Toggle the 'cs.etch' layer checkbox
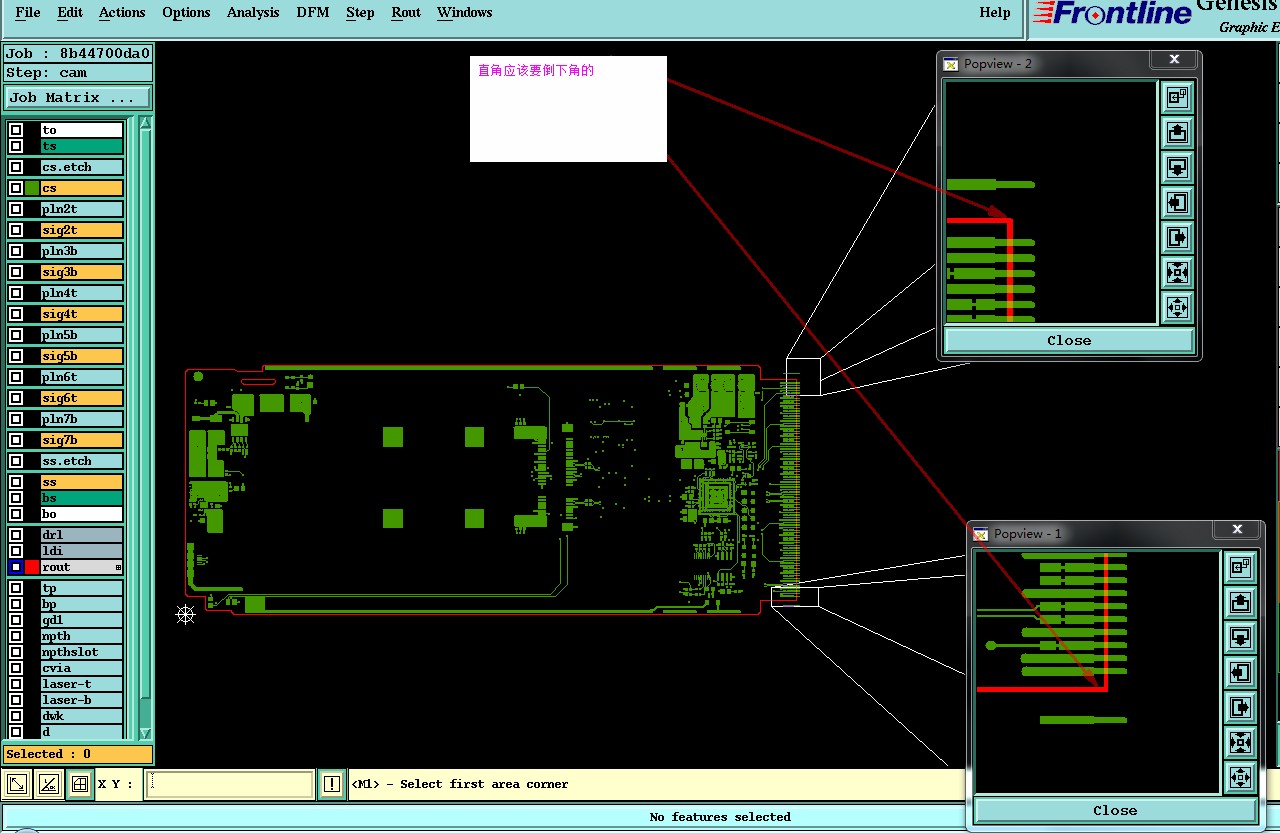1280x833 pixels. click(16, 167)
